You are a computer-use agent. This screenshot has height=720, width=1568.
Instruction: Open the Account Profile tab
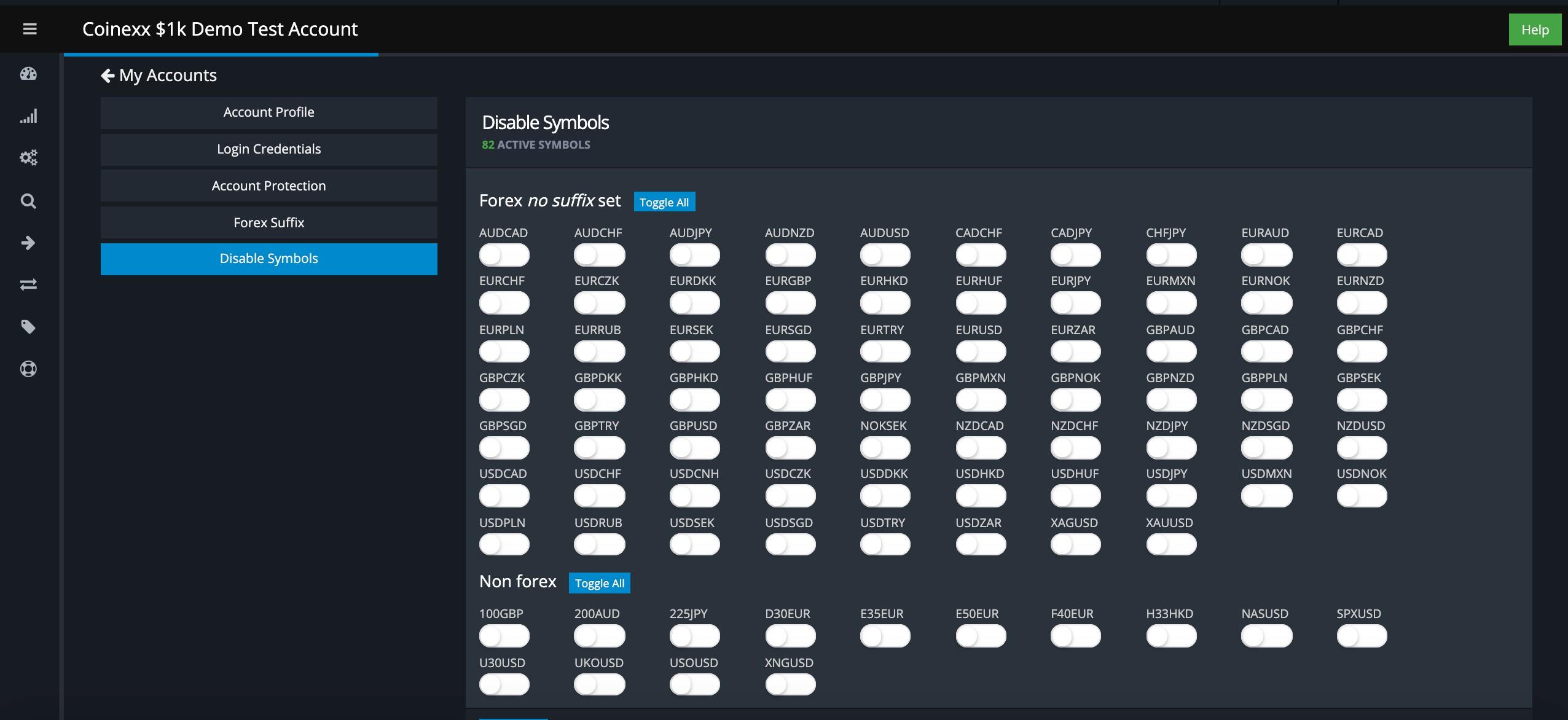(x=269, y=112)
